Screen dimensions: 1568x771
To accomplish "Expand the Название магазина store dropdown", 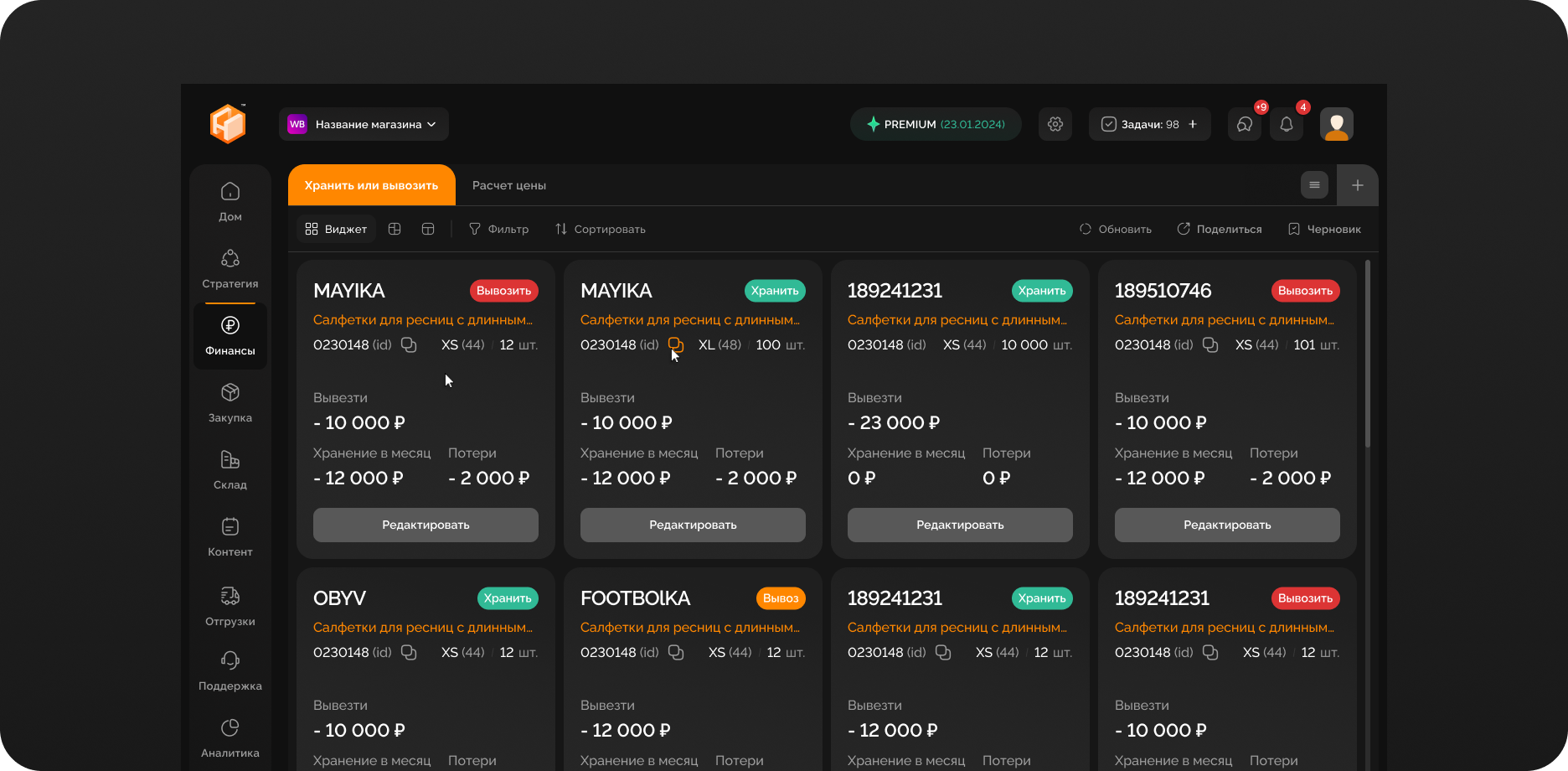I will pyautogui.click(x=364, y=124).
